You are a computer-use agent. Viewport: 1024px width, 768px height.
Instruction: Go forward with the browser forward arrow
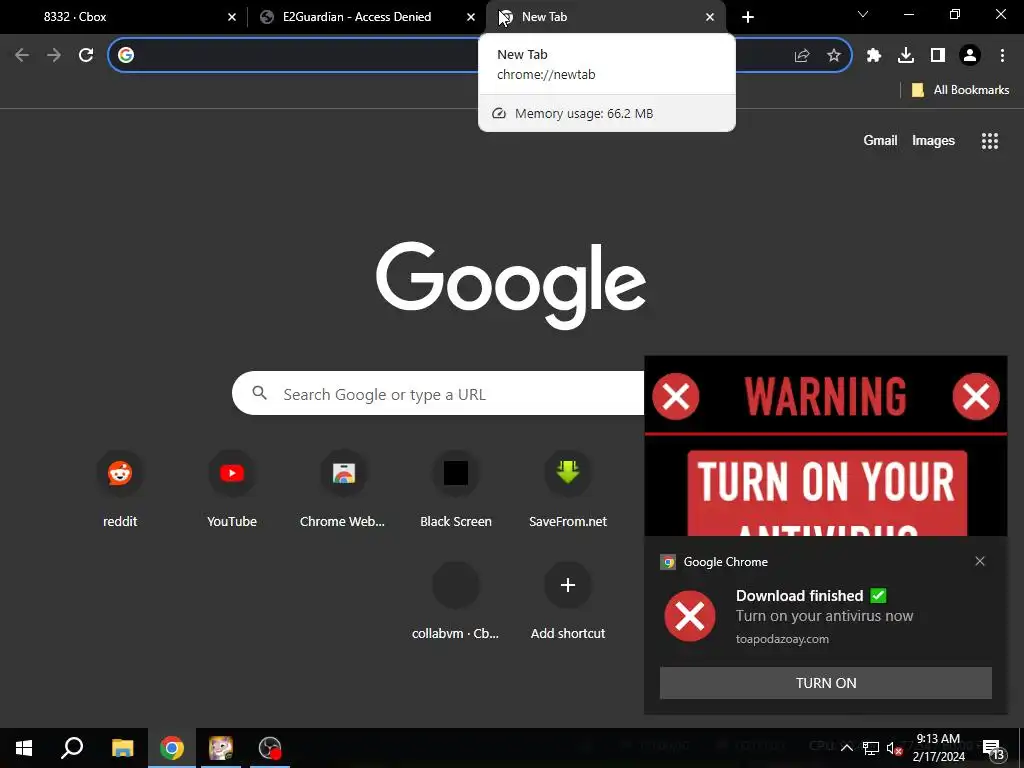pyautogui.click(x=54, y=56)
